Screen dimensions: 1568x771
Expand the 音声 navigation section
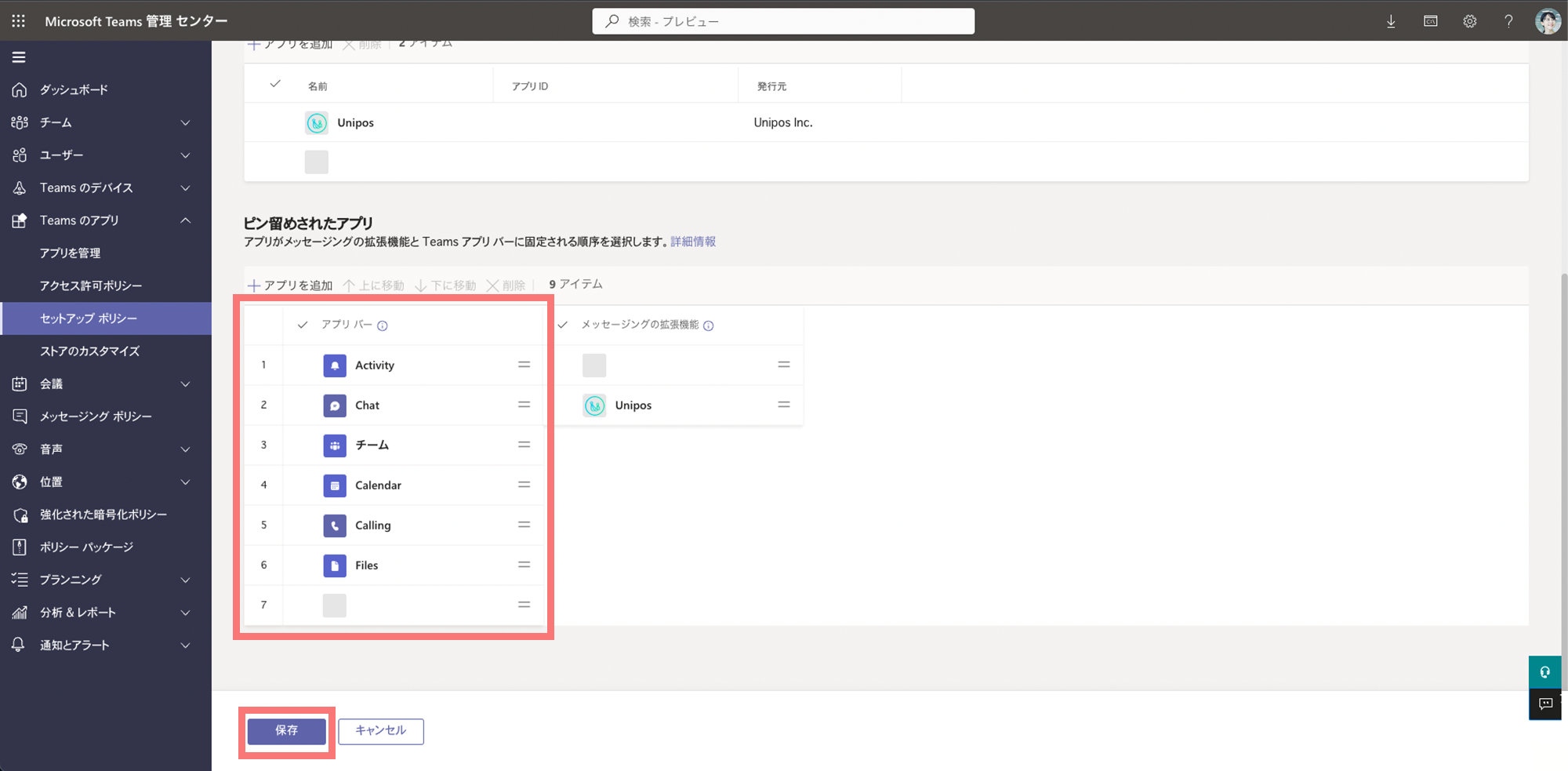pyautogui.click(x=186, y=449)
